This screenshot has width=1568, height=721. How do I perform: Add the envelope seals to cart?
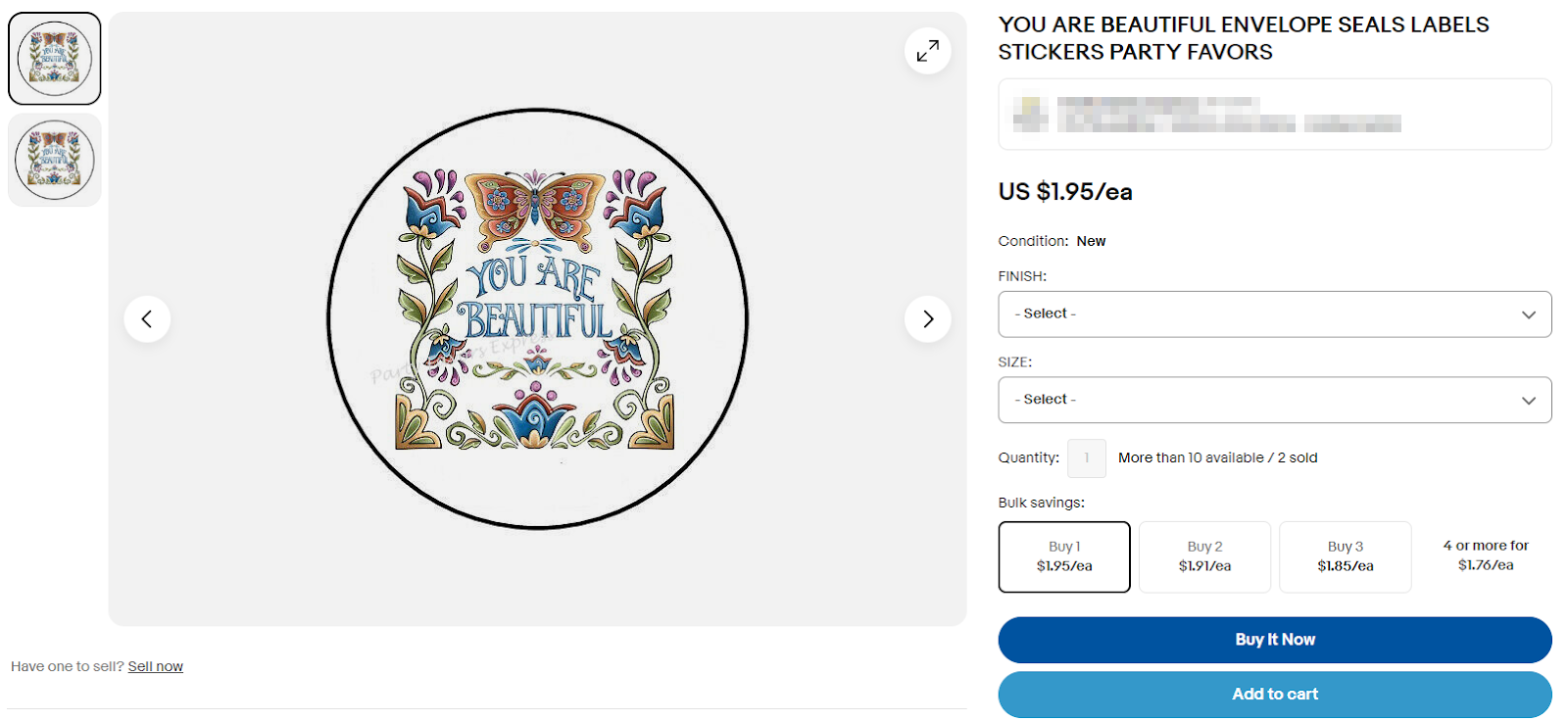1274,694
